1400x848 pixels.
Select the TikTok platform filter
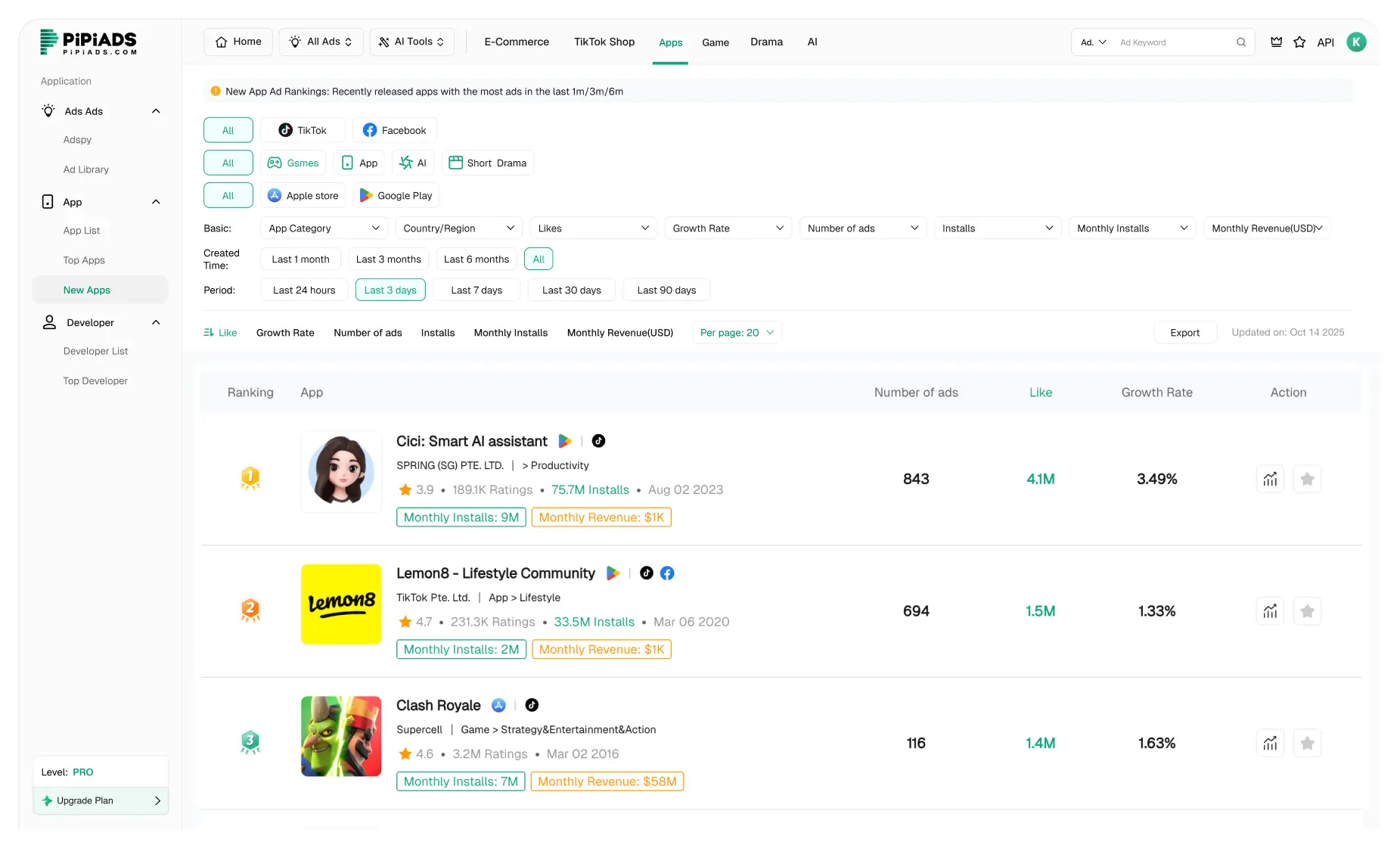(x=303, y=130)
